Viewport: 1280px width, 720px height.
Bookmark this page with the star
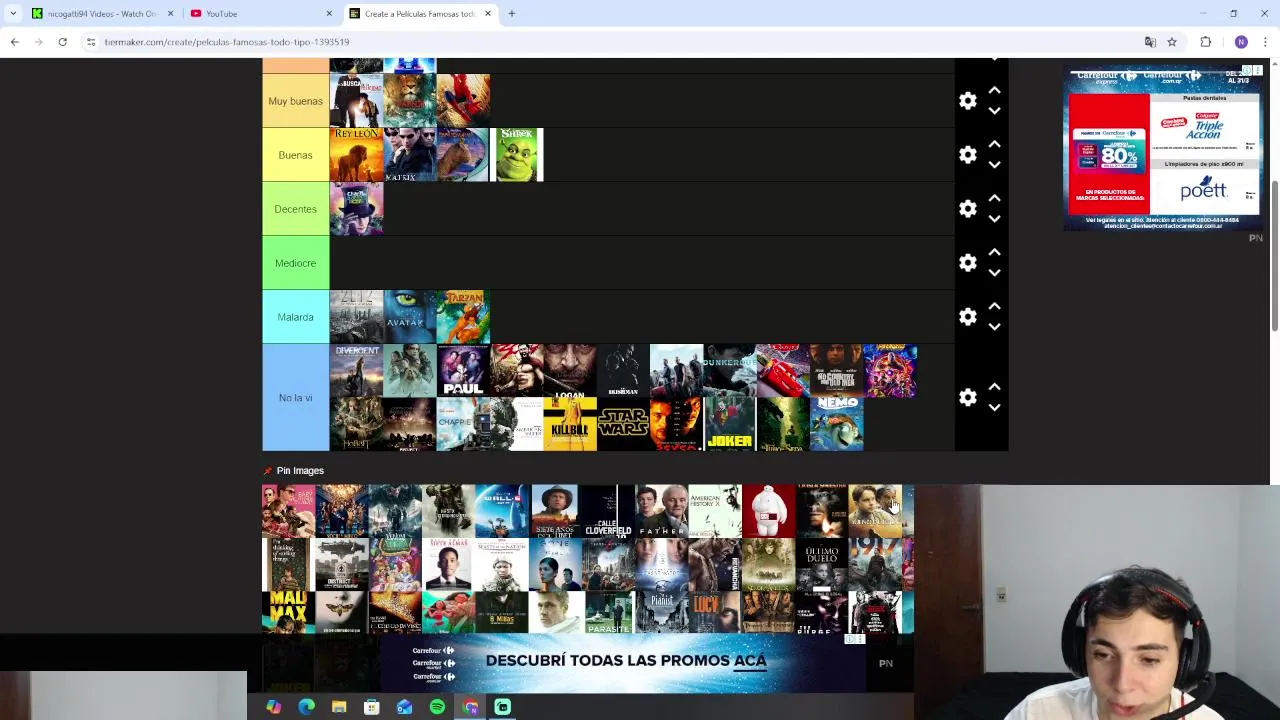pyautogui.click(x=1172, y=42)
